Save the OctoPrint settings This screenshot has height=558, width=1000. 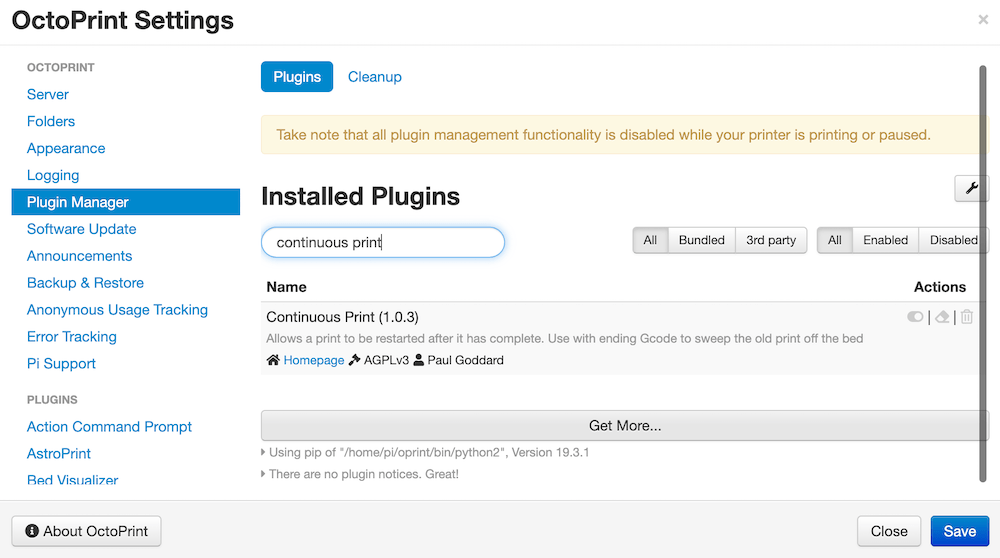[x=959, y=531]
